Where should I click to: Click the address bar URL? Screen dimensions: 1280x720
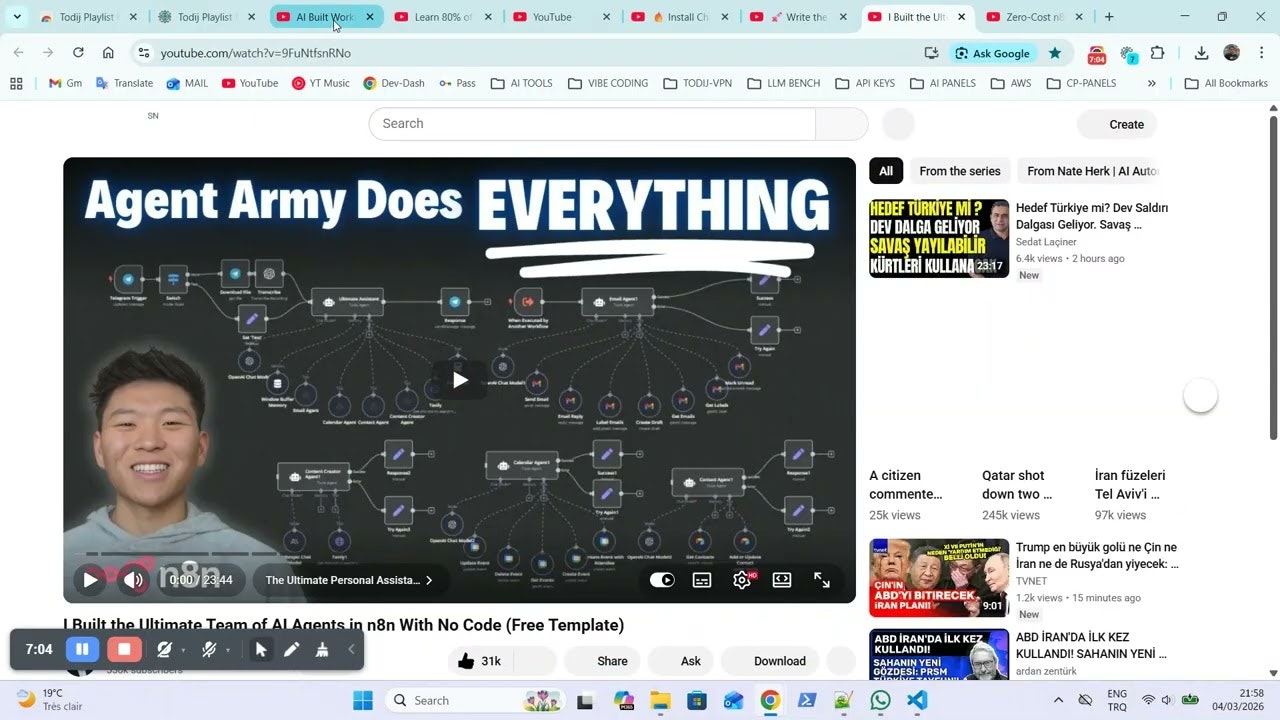256,53
